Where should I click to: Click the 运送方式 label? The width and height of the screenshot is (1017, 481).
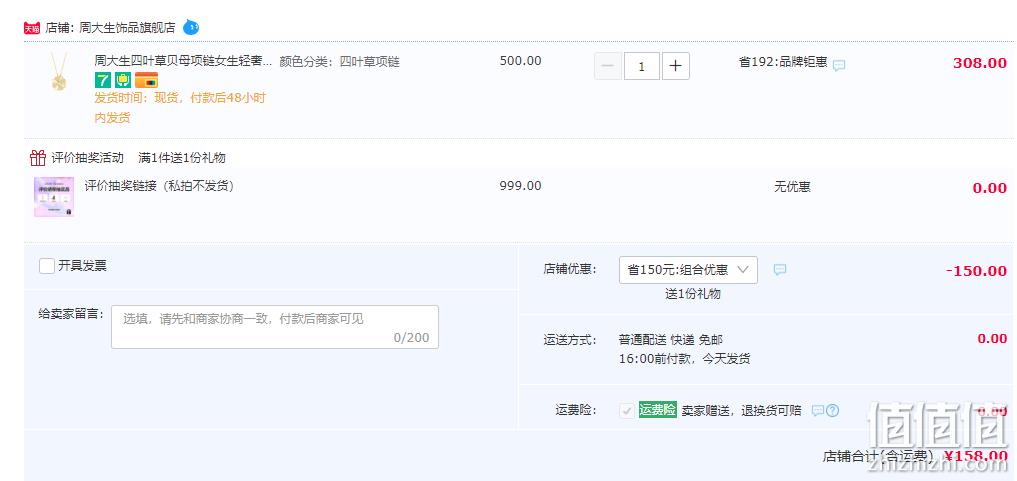point(570,340)
